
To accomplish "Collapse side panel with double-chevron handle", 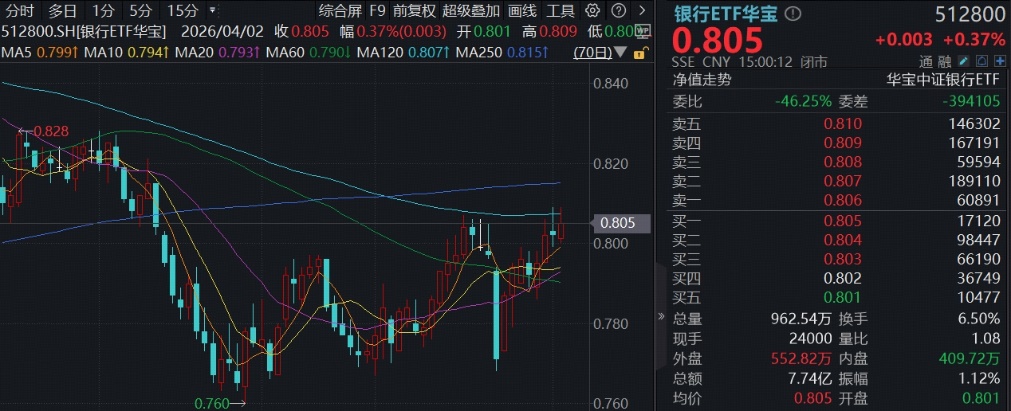I will [x=658, y=316].
